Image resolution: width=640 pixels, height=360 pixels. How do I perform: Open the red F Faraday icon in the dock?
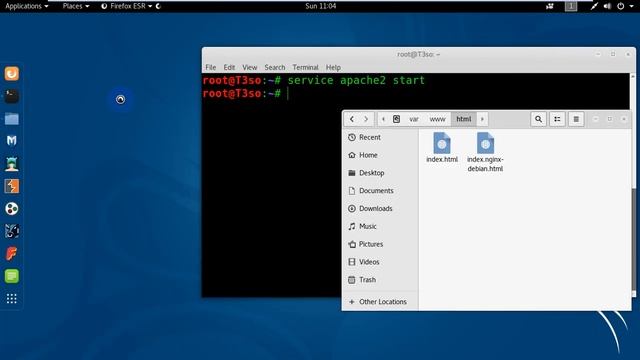11,253
